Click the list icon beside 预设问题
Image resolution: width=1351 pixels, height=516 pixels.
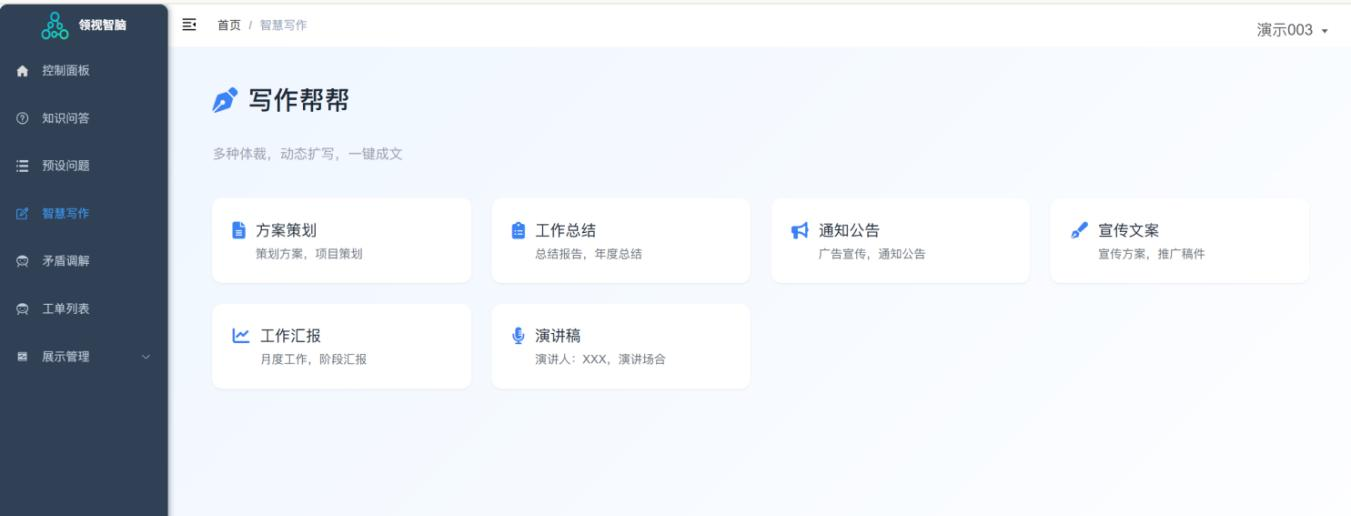click(x=24, y=166)
